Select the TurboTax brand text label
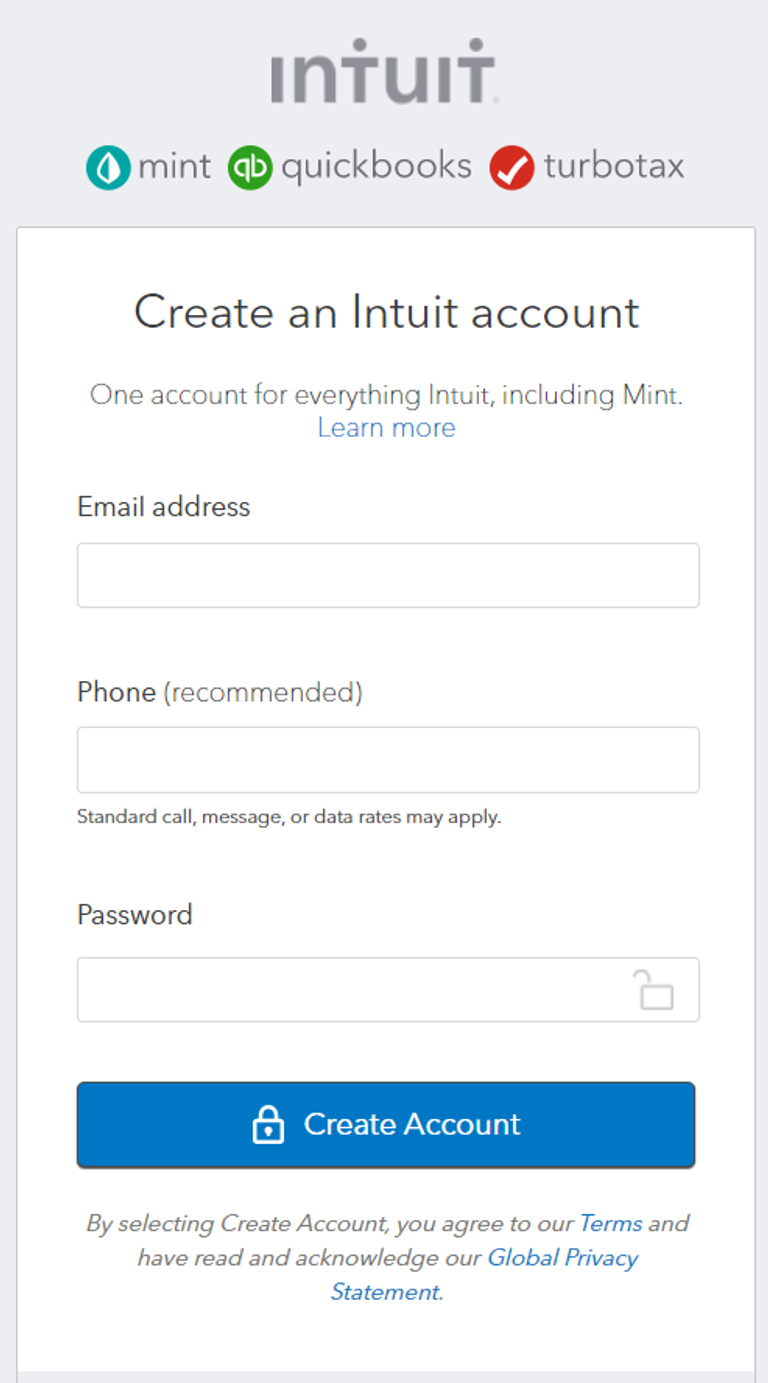Image resolution: width=768 pixels, height=1383 pixels. click(x=613, y=166)
